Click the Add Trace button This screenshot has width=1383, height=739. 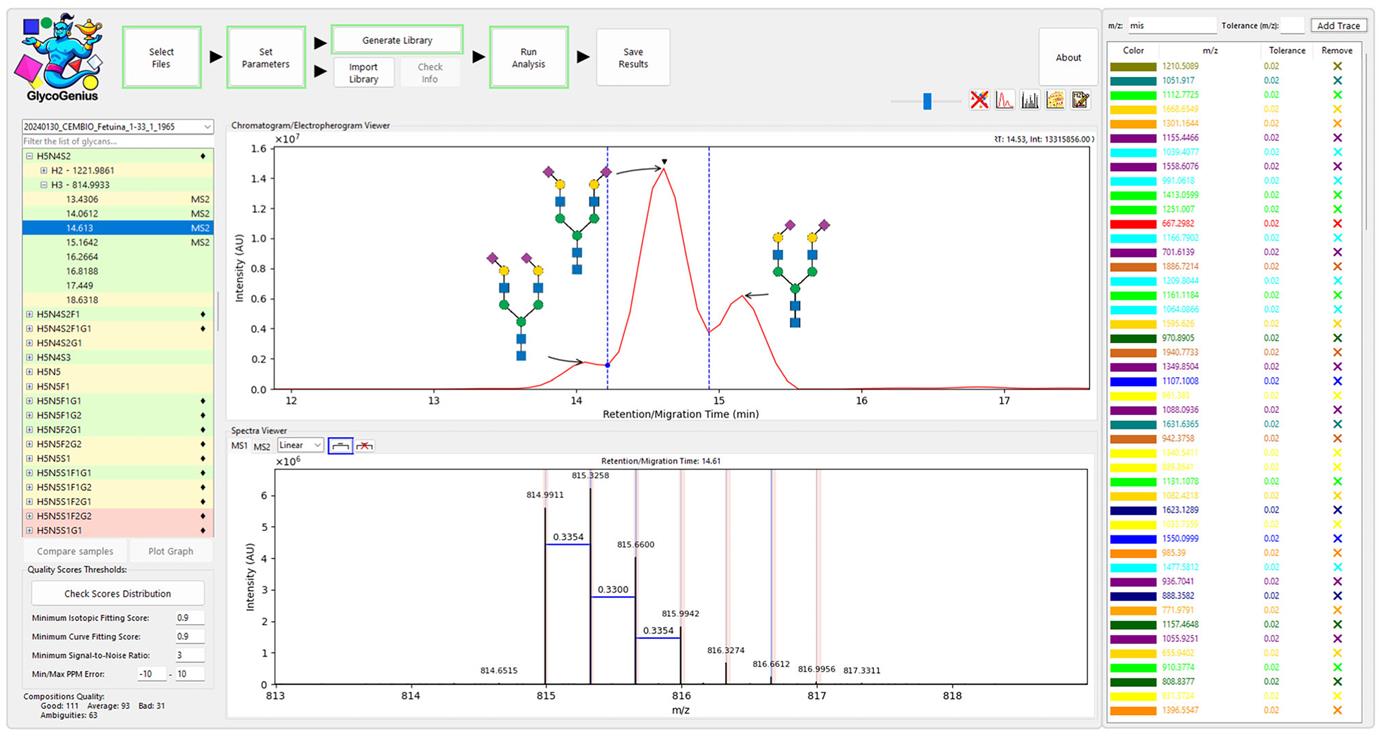tap(1339, 26)
